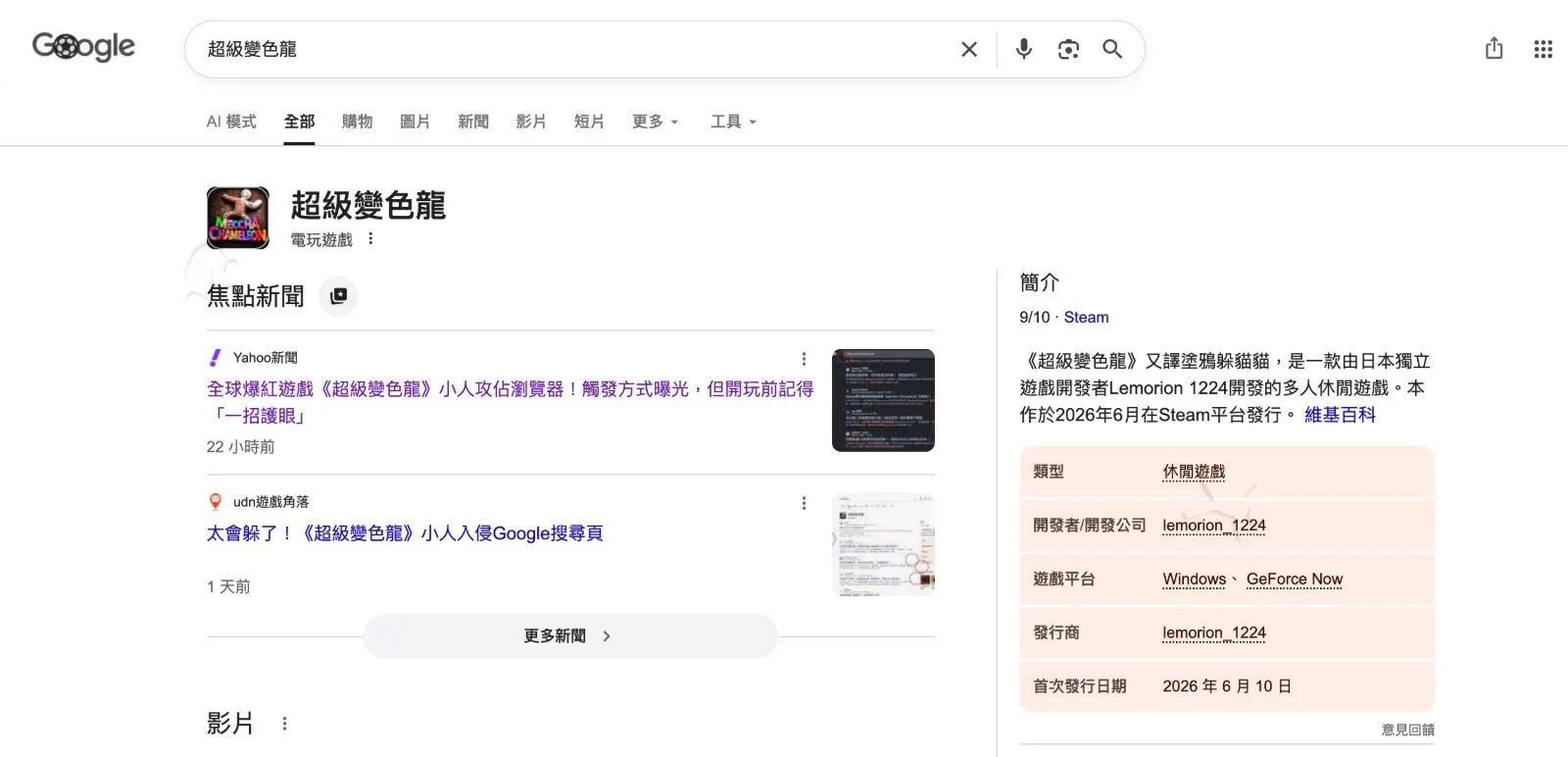Open the udn article thumbnail image
The image size is (1568, 757).
pos(883,544)
